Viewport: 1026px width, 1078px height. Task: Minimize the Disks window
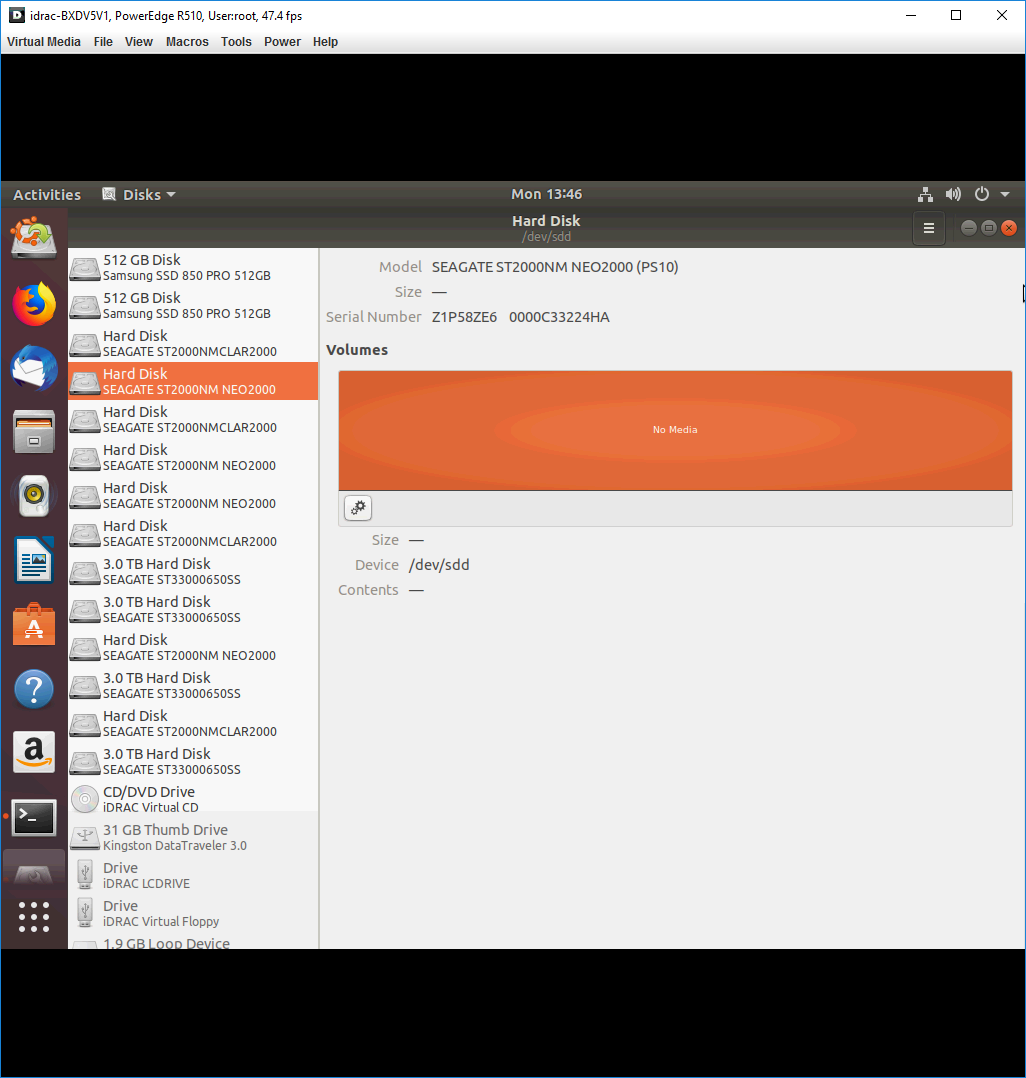[x=968, y=228]
